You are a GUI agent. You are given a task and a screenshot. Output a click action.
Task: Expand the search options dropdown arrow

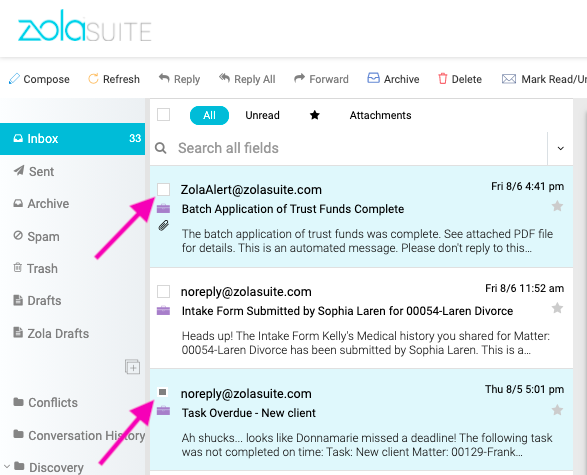pyautogui.click(x=560, y=148)
